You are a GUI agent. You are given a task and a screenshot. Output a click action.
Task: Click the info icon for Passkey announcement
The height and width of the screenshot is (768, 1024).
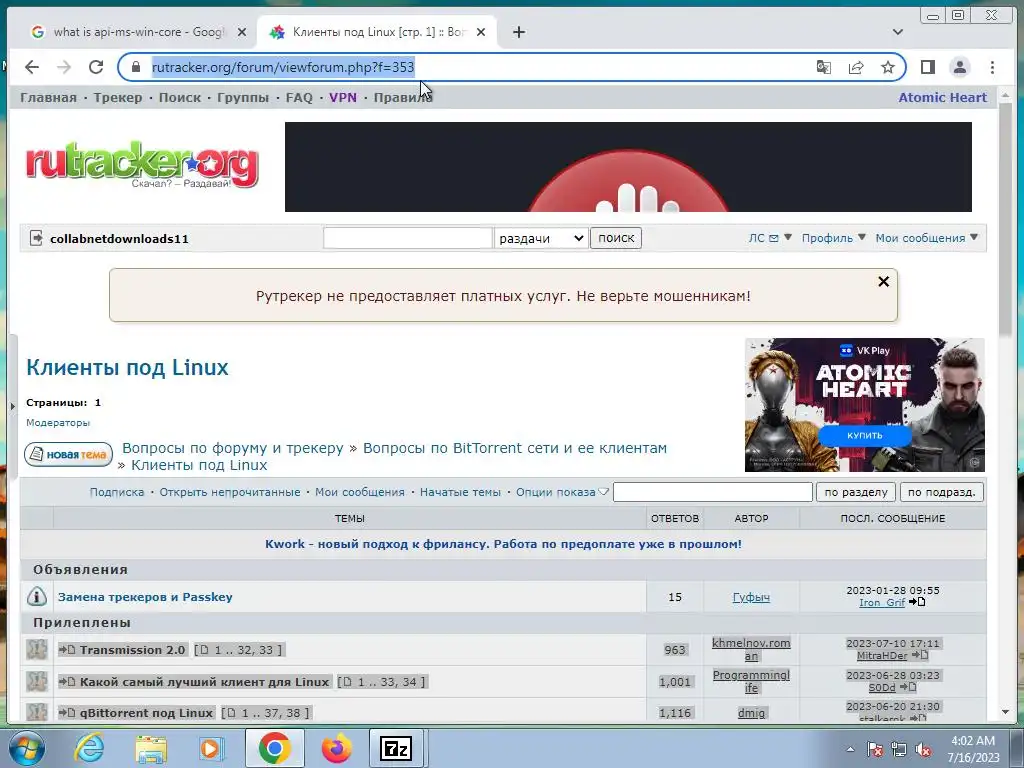point(37,596)
